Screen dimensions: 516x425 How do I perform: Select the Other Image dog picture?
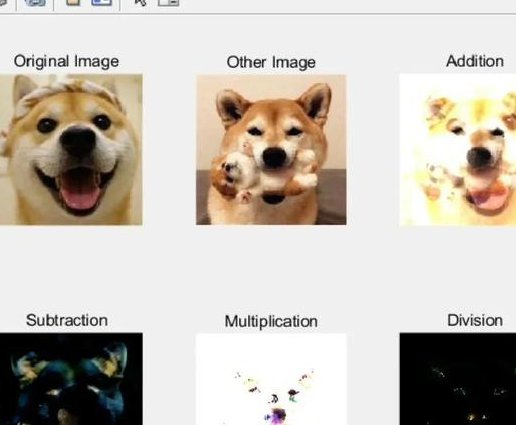click(x=271, y=150)
